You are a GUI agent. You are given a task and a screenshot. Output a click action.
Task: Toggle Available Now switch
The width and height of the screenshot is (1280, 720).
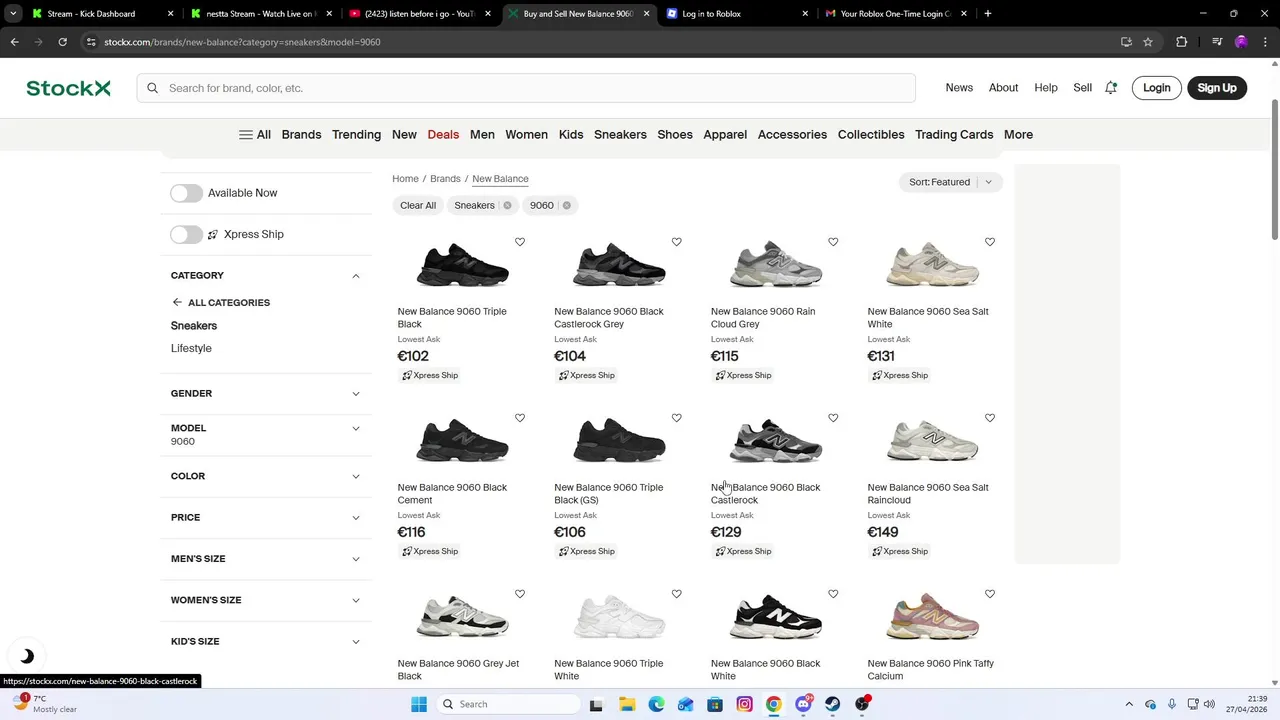pos(186,193)
